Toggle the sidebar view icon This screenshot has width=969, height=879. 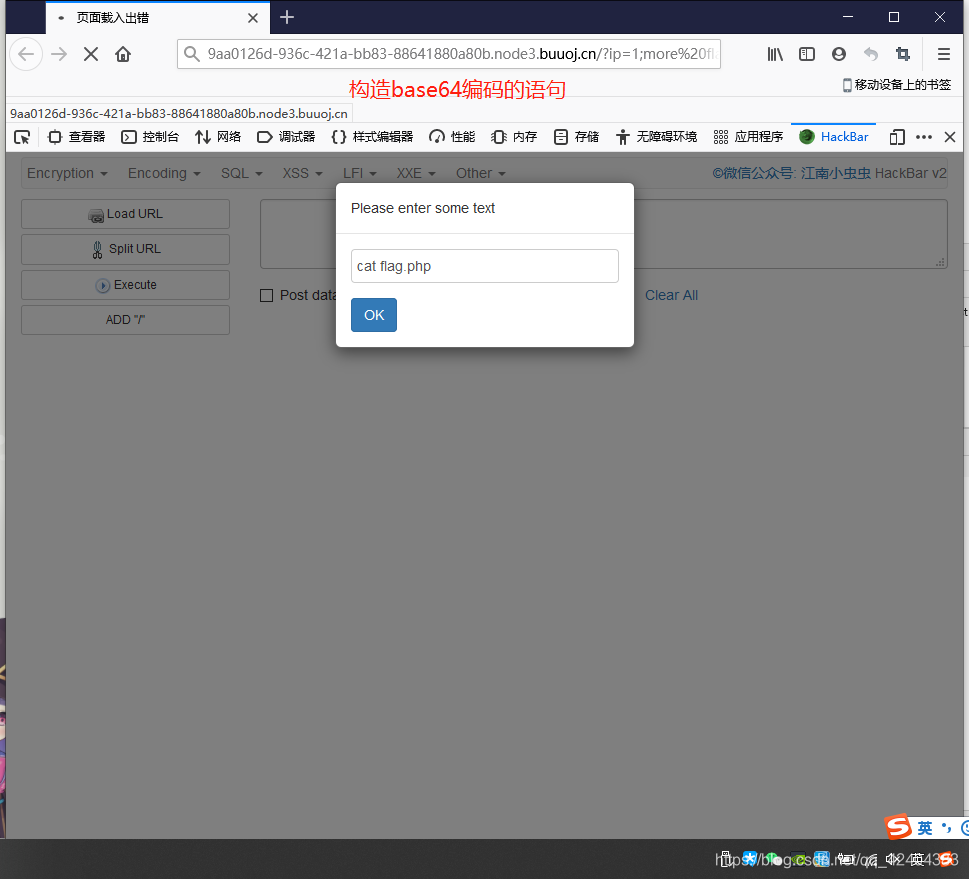pyautogui.click(x=806, y=54)
